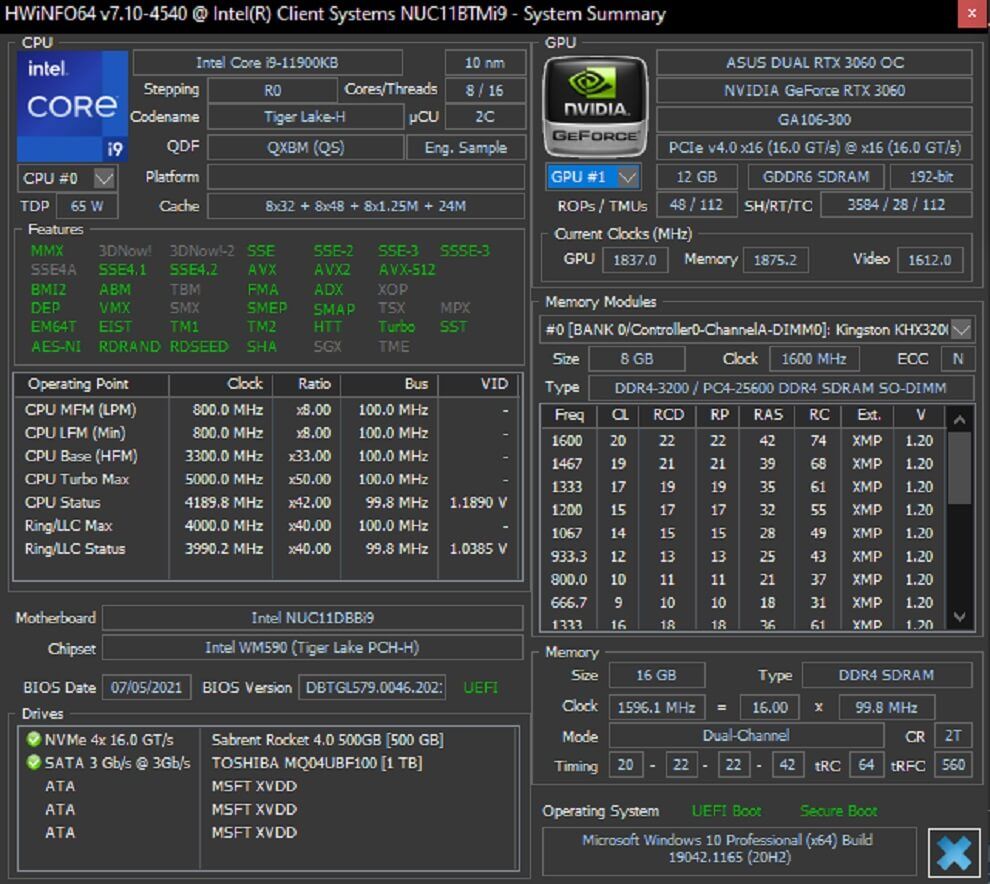Click the Sabrent Rocket 4.0 500GB drive entry
This screenshot has width=990, height=884.
pos(328,739)
